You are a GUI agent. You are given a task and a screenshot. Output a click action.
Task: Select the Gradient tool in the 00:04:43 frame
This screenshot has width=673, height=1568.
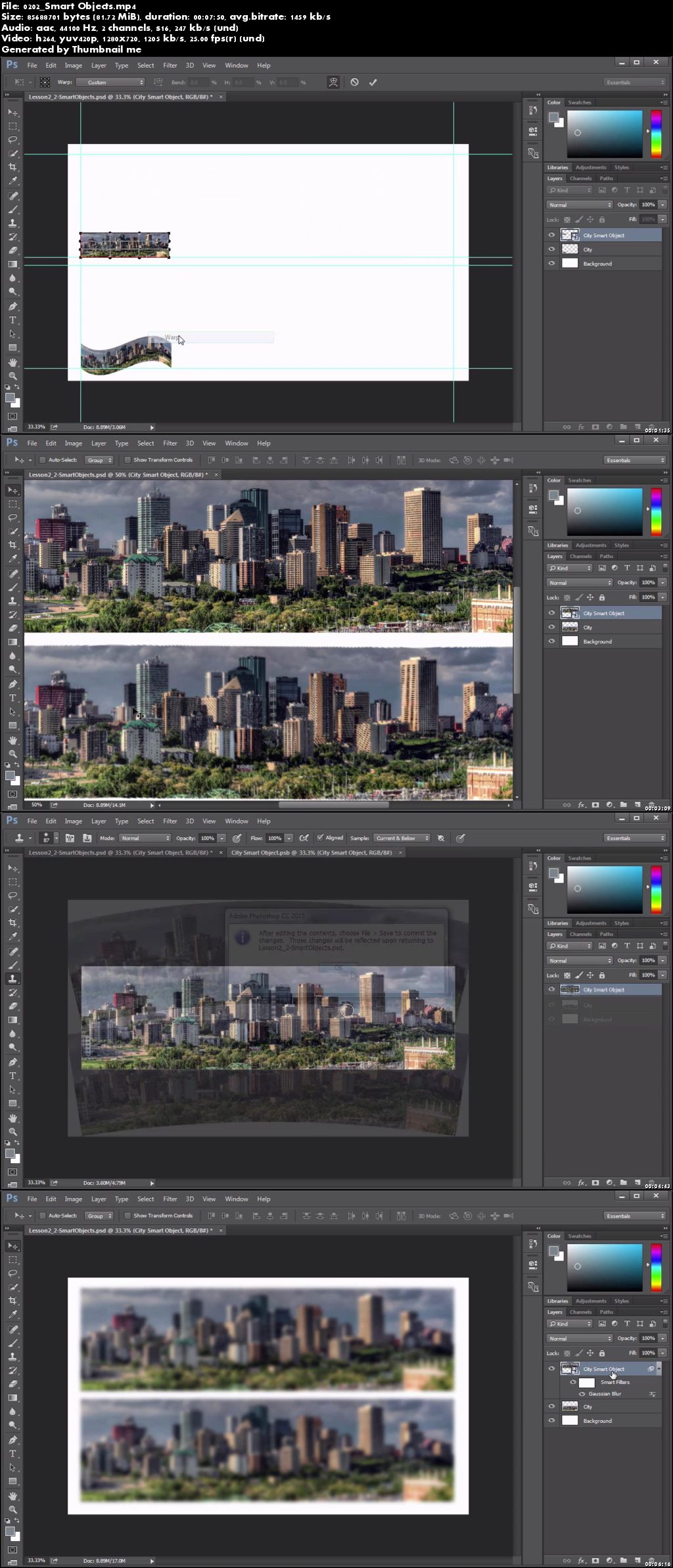pyautogui.click(x=12, y=1020)
